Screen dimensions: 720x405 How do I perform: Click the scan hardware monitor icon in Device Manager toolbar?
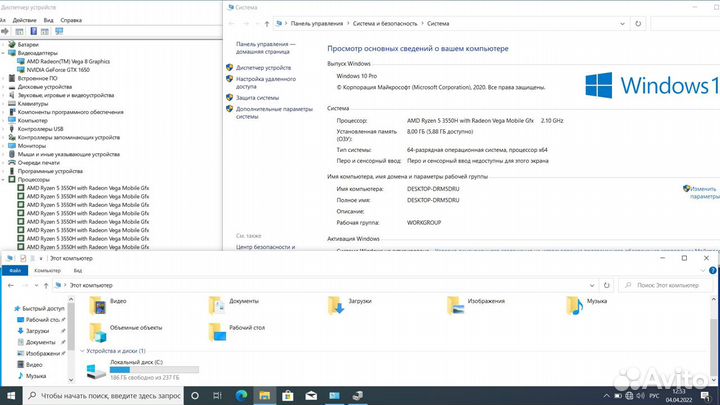tap(59, 31)
